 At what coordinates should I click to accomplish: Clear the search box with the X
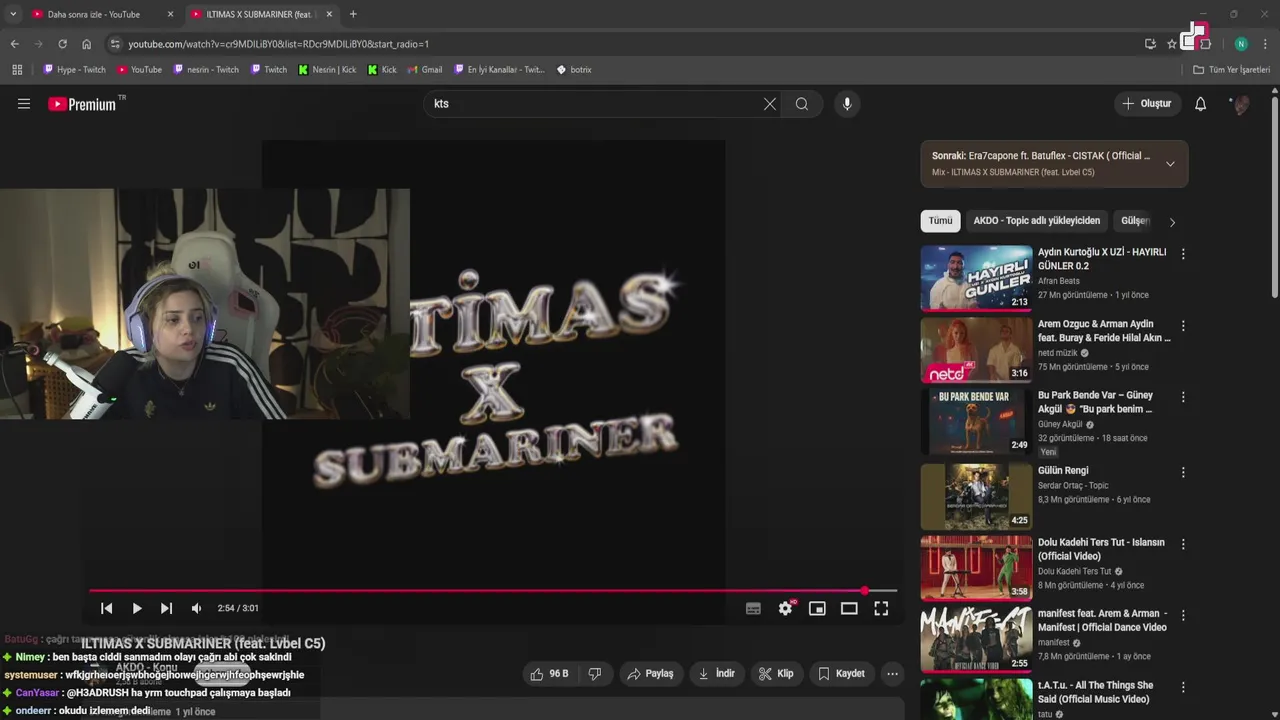(770, 104)
